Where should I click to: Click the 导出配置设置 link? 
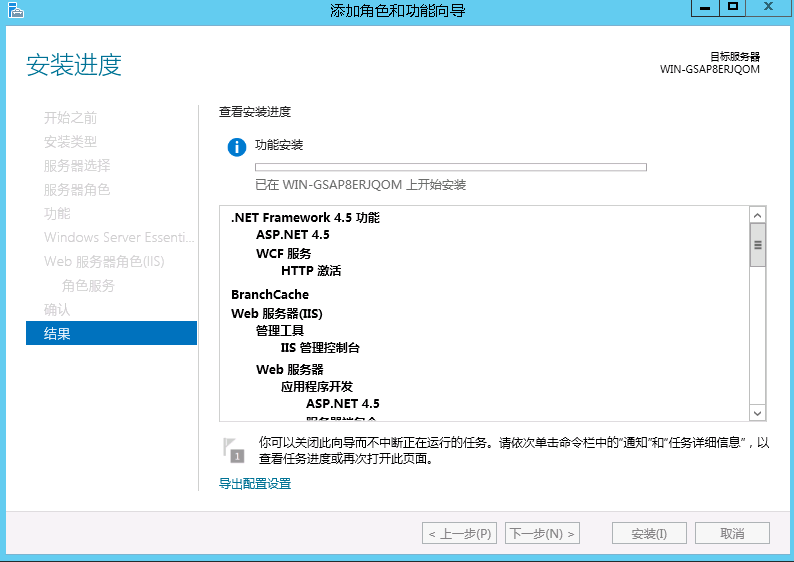255,483
